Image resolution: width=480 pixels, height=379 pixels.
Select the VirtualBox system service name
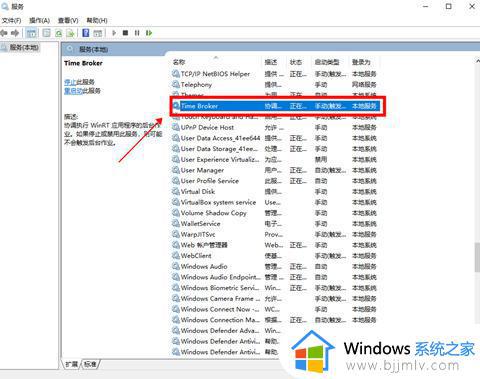click(x=218, y=202)
